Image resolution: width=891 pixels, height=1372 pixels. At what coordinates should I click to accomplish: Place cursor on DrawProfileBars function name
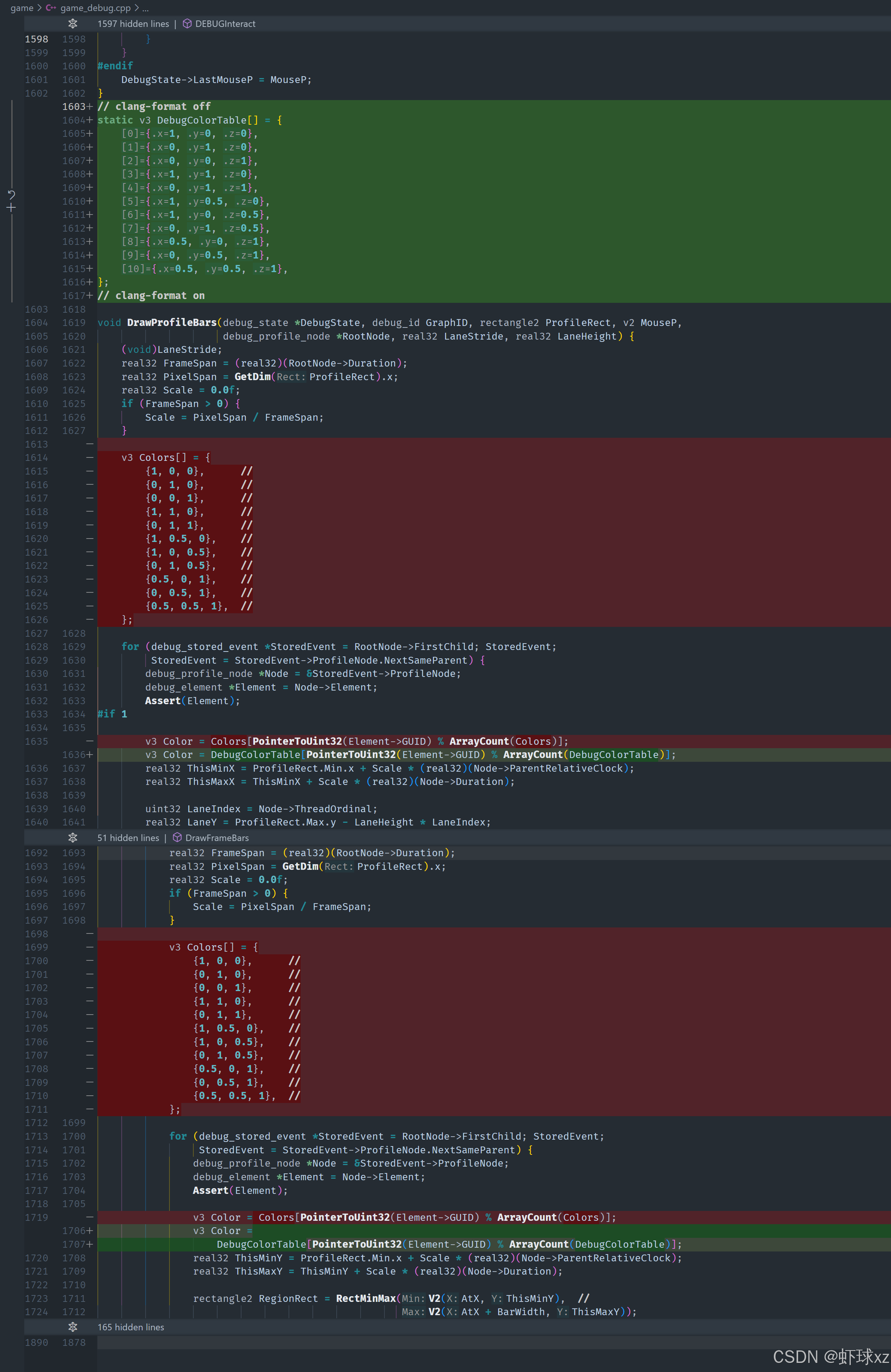(171, 323)
